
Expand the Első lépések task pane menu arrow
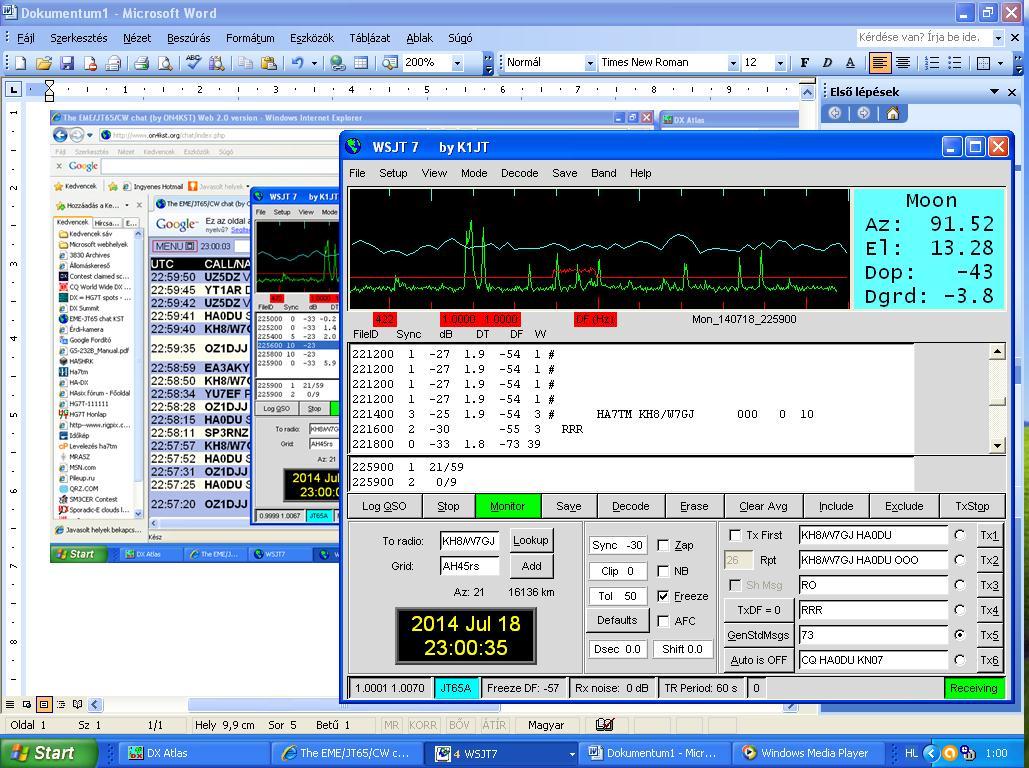(x=994, y=92)
